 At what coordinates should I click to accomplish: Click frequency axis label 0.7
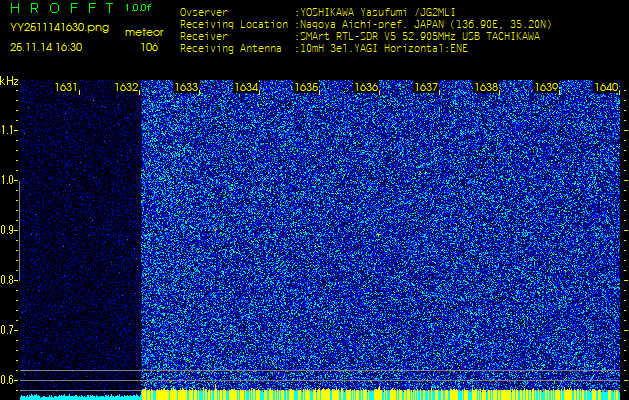[x=8, y=330]
